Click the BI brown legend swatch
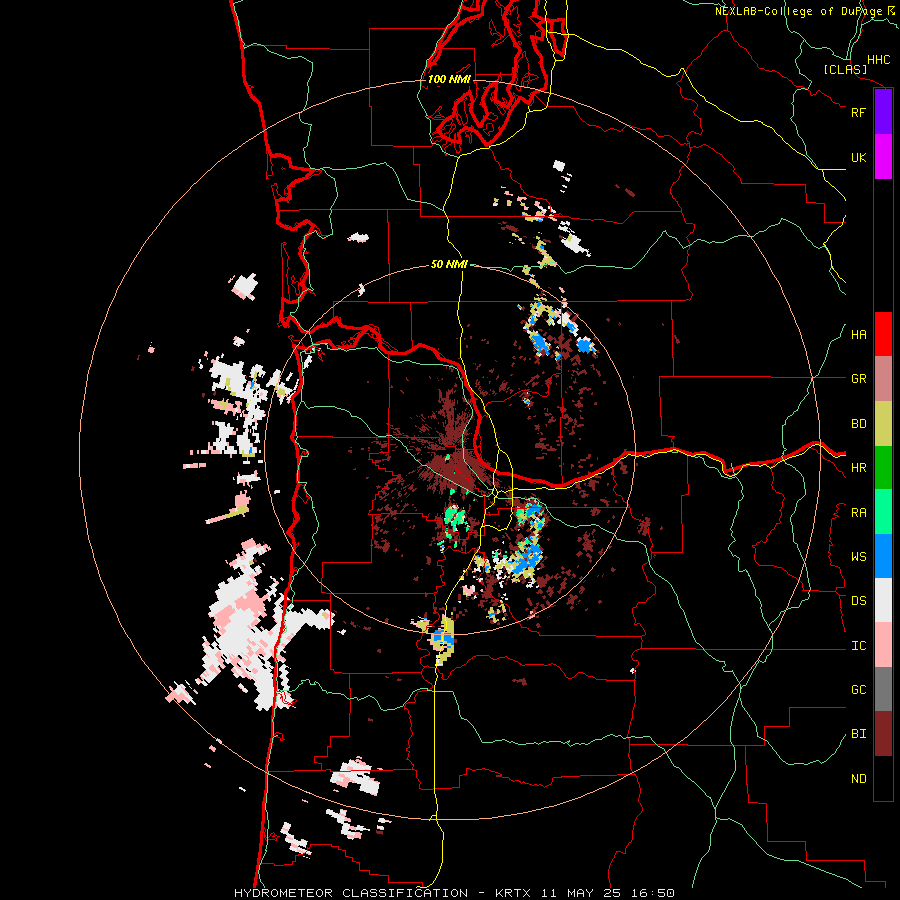Screen dimensions: 900x900 click(x=883, y=734)
